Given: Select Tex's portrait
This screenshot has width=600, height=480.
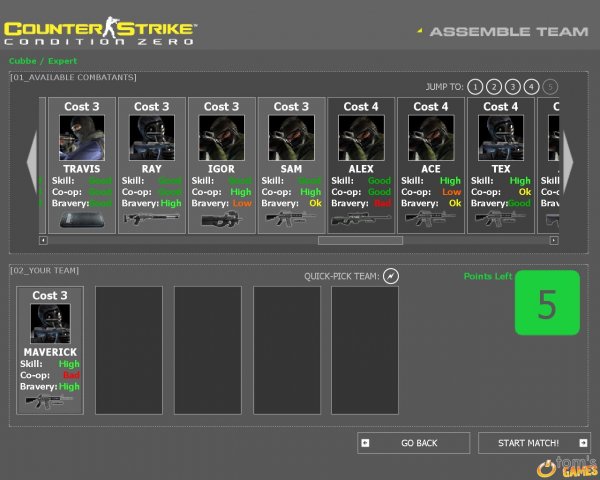Looking at the screenshot, I should pos(501,138).
